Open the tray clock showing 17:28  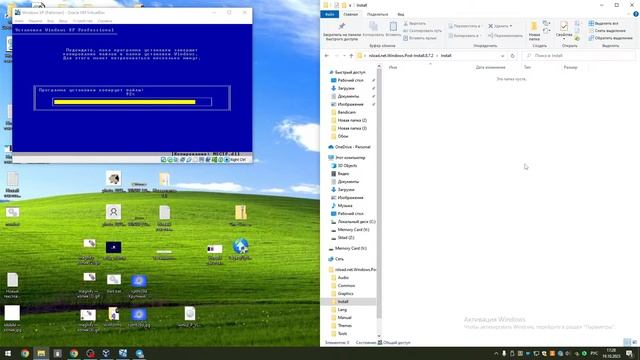tap(611, 353)
